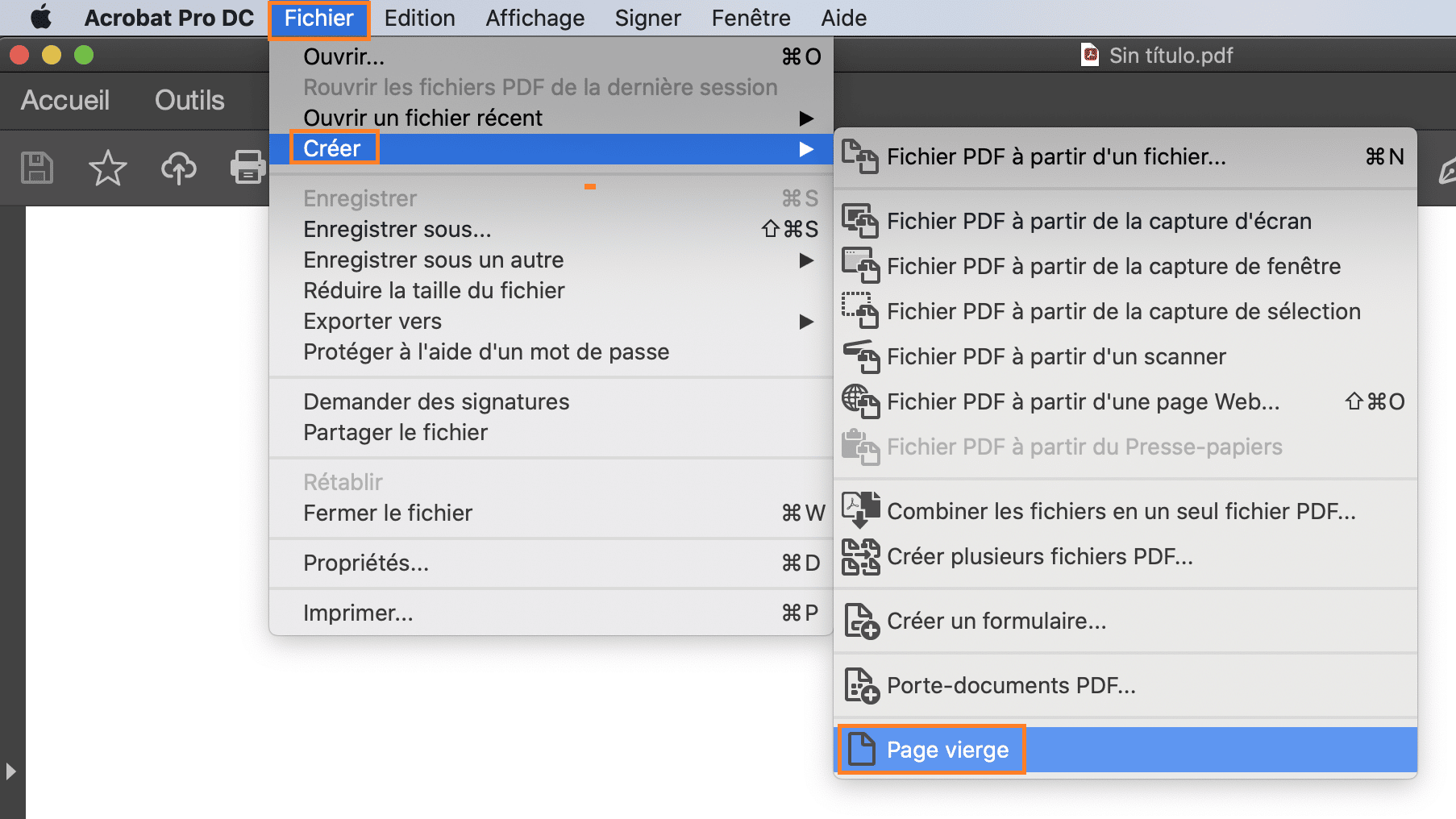Select Combiner les fichiers en un seul fichier PDF
This screenshot has height=819, width=1456.
click(1121, 511)
